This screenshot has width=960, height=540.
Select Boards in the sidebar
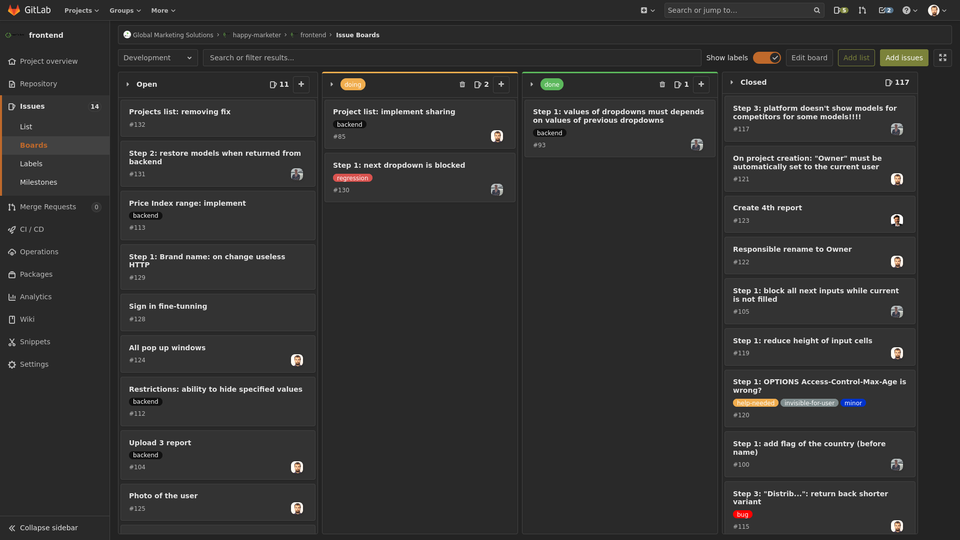(34, 145)
